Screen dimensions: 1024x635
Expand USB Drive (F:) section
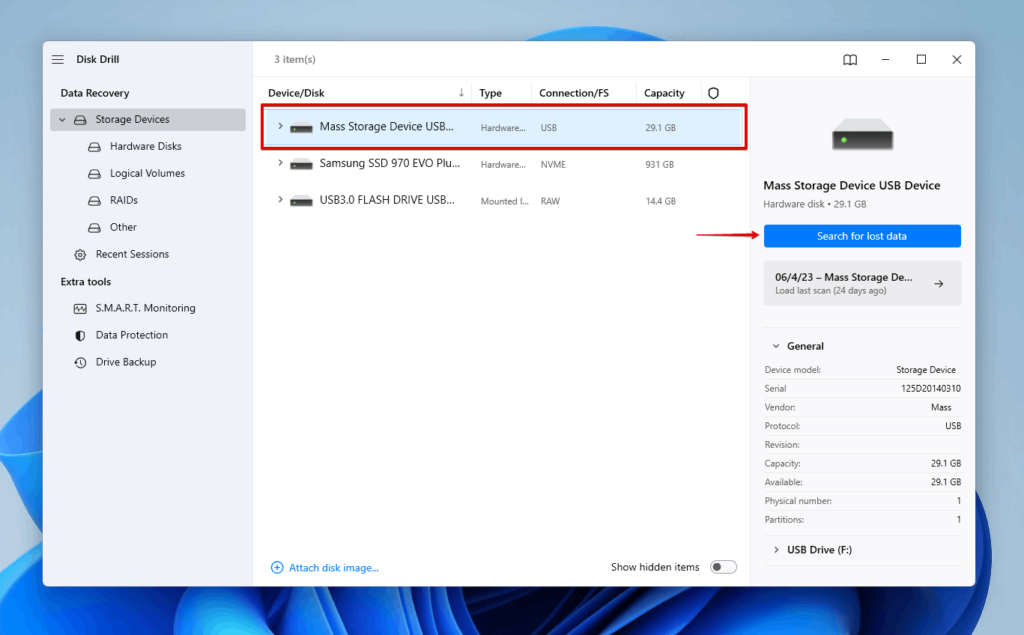coord(776,550)
